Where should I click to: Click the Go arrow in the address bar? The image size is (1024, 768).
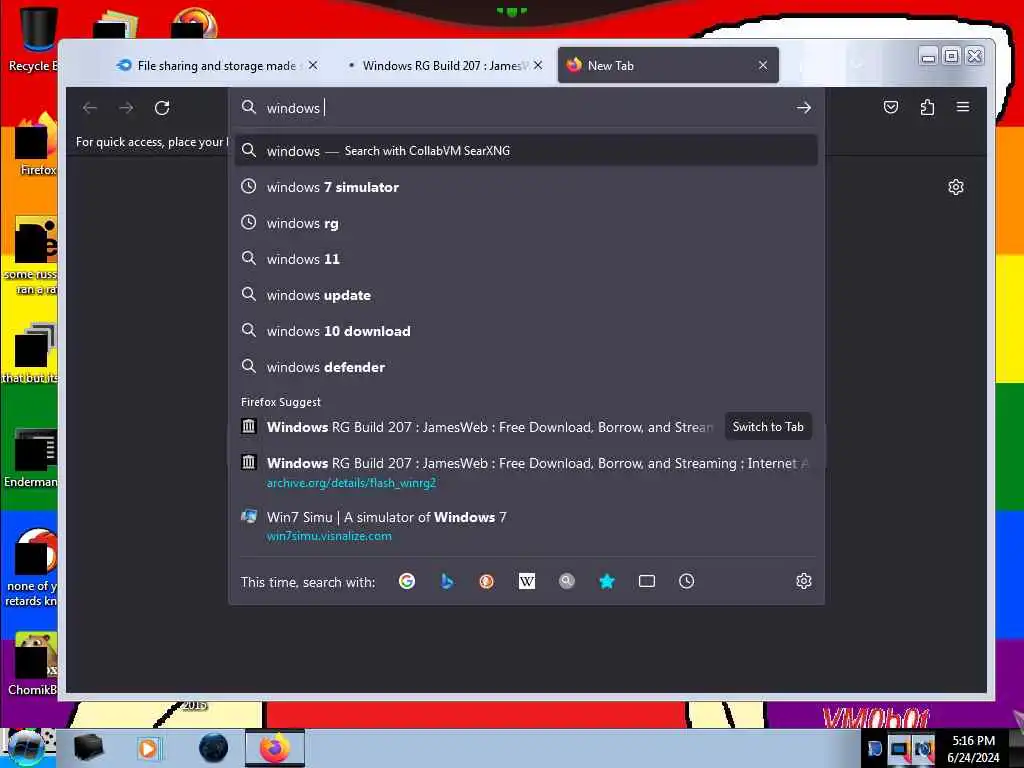coord(804,108)
